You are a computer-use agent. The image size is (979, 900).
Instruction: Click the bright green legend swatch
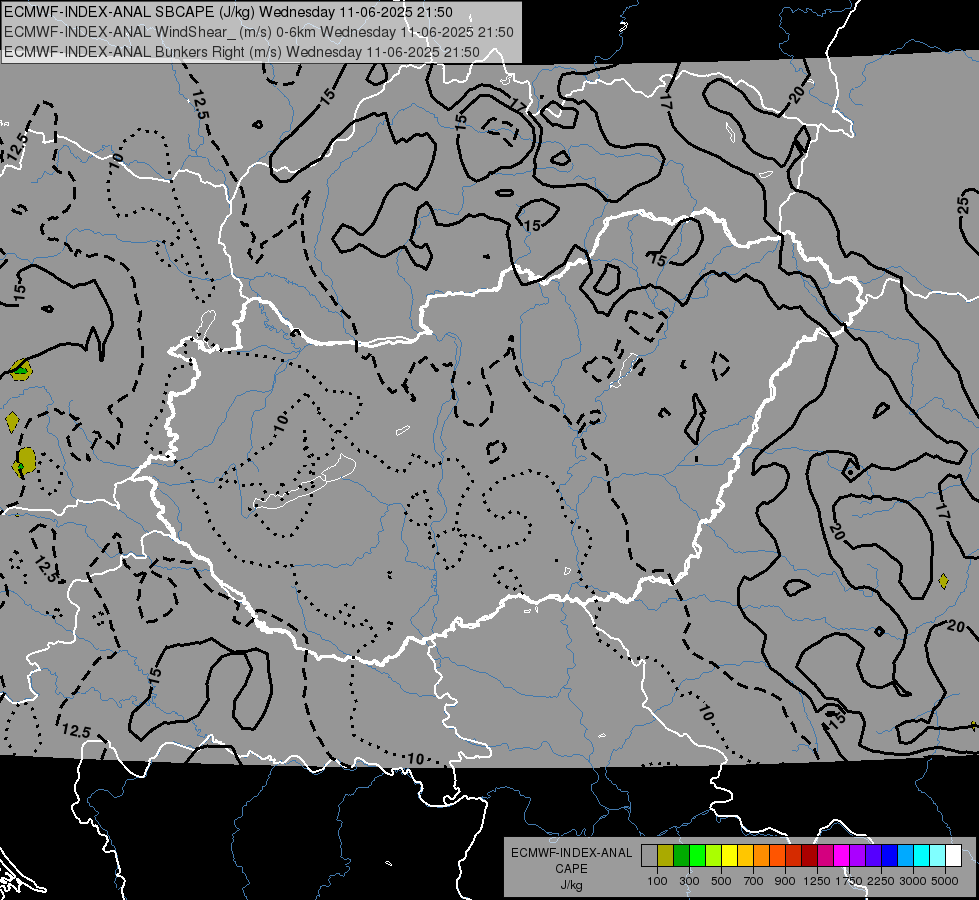pos(697,856)
